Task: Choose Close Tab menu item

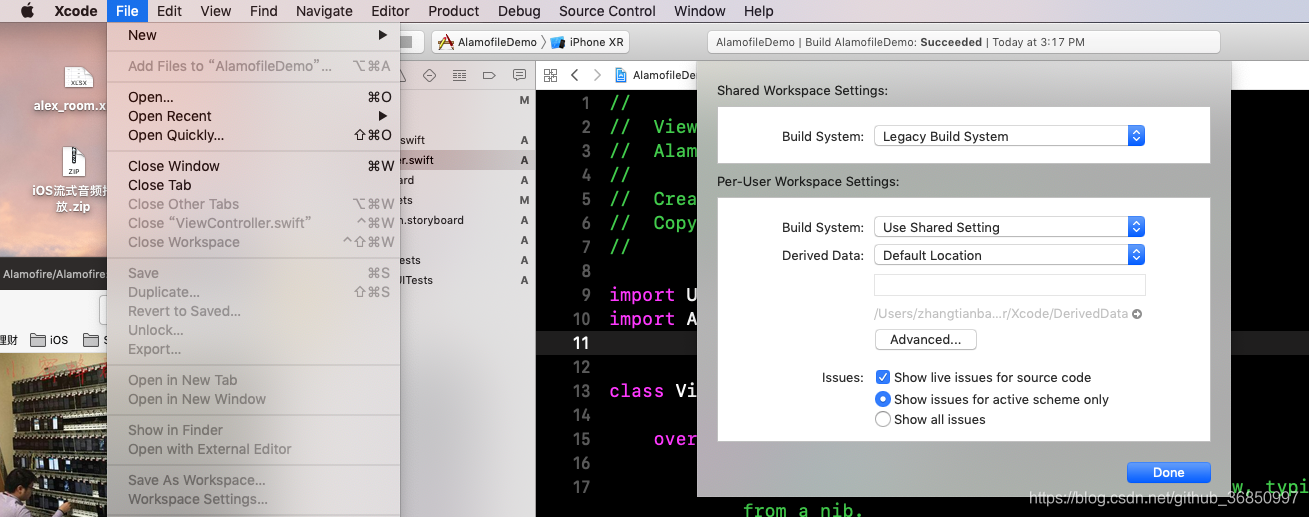Action: pos(253,185)
